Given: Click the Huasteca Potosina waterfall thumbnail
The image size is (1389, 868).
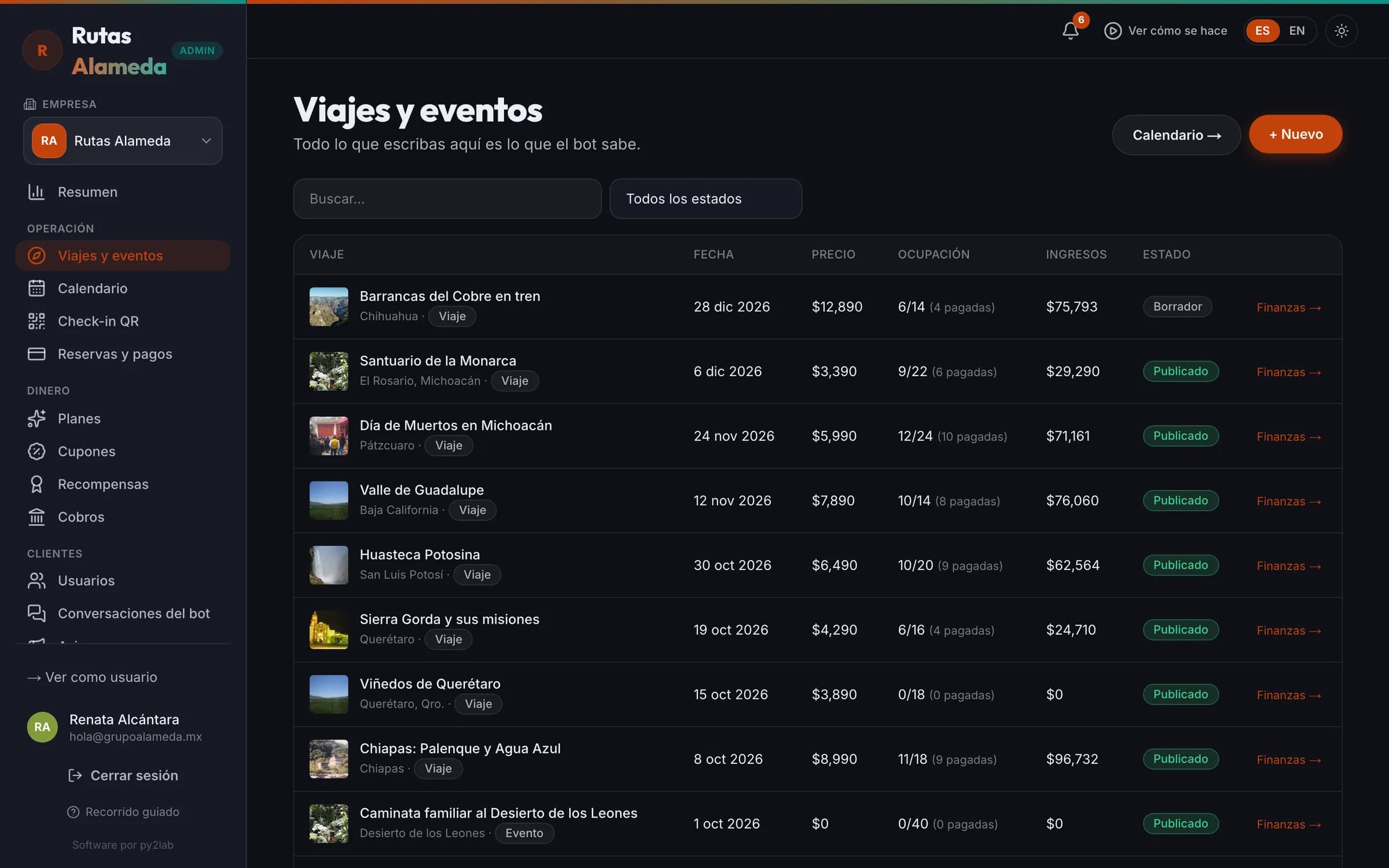Looking at the screenshot, I should (x=329, y=565).
